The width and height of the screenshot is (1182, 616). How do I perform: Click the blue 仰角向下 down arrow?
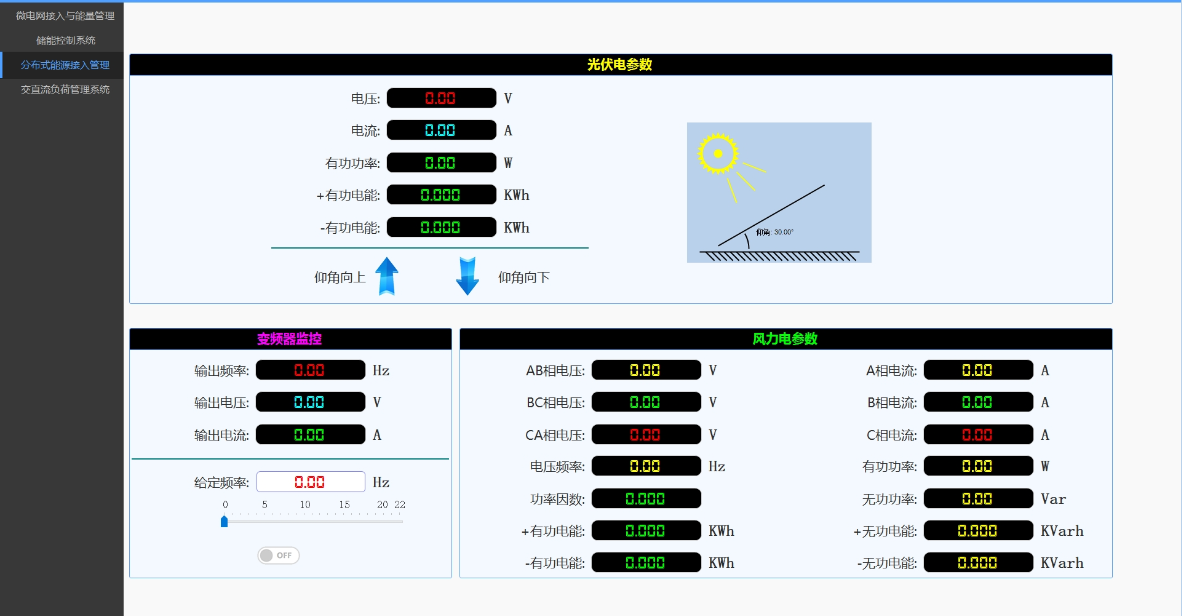(x=467, y=276)
